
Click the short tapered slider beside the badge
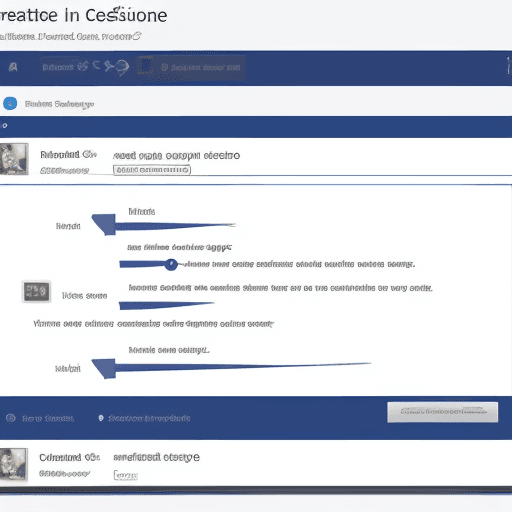pos(166,305)
